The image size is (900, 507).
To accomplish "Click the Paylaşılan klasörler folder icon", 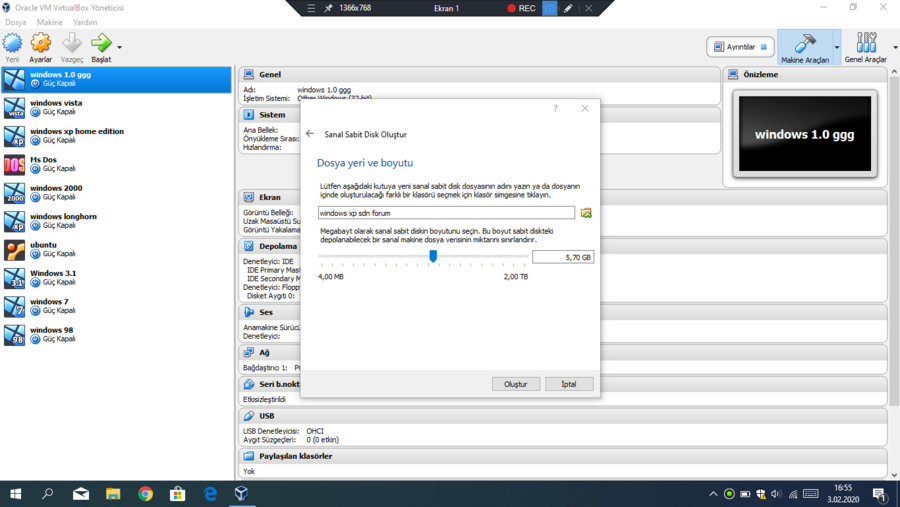I will (x=249, y=456).
